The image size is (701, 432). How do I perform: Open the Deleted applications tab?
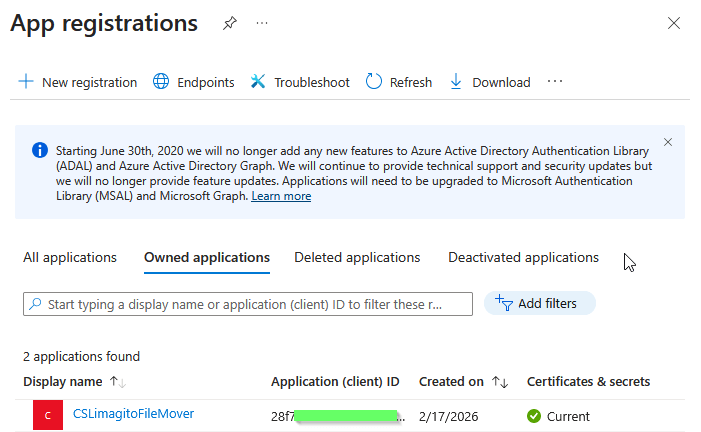[x=357, y=258]
